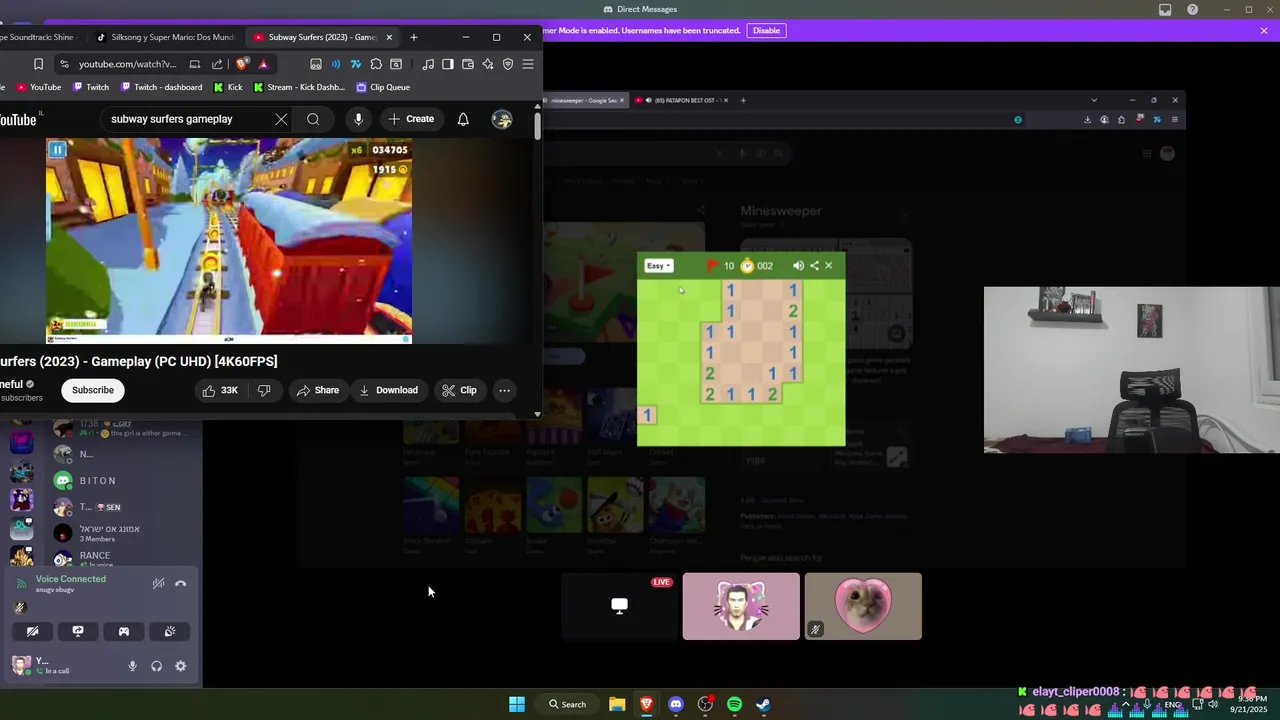Screen dimensions: 1280x720
Task: Click share icon in YouTube address bar
Action: click(217, 64)
